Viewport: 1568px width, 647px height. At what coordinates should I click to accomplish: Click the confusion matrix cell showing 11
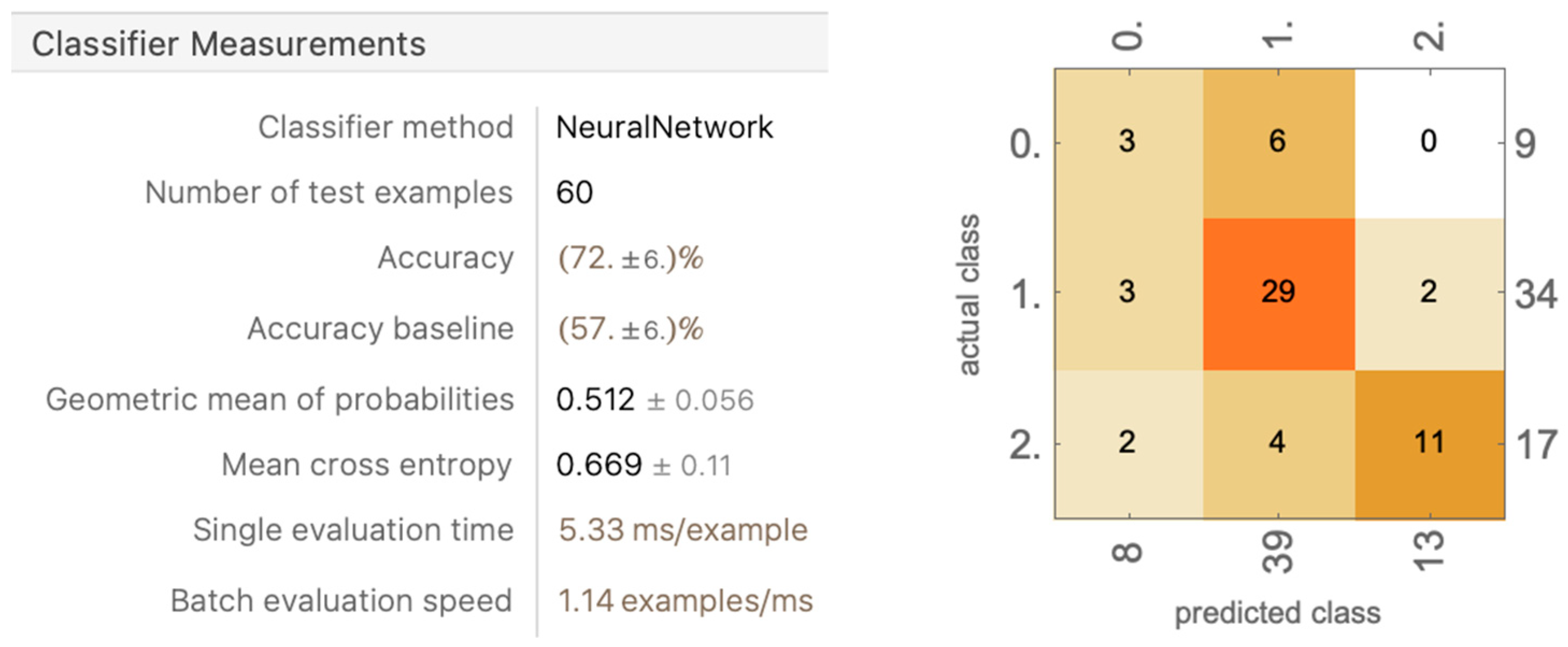coord(1429,442)
